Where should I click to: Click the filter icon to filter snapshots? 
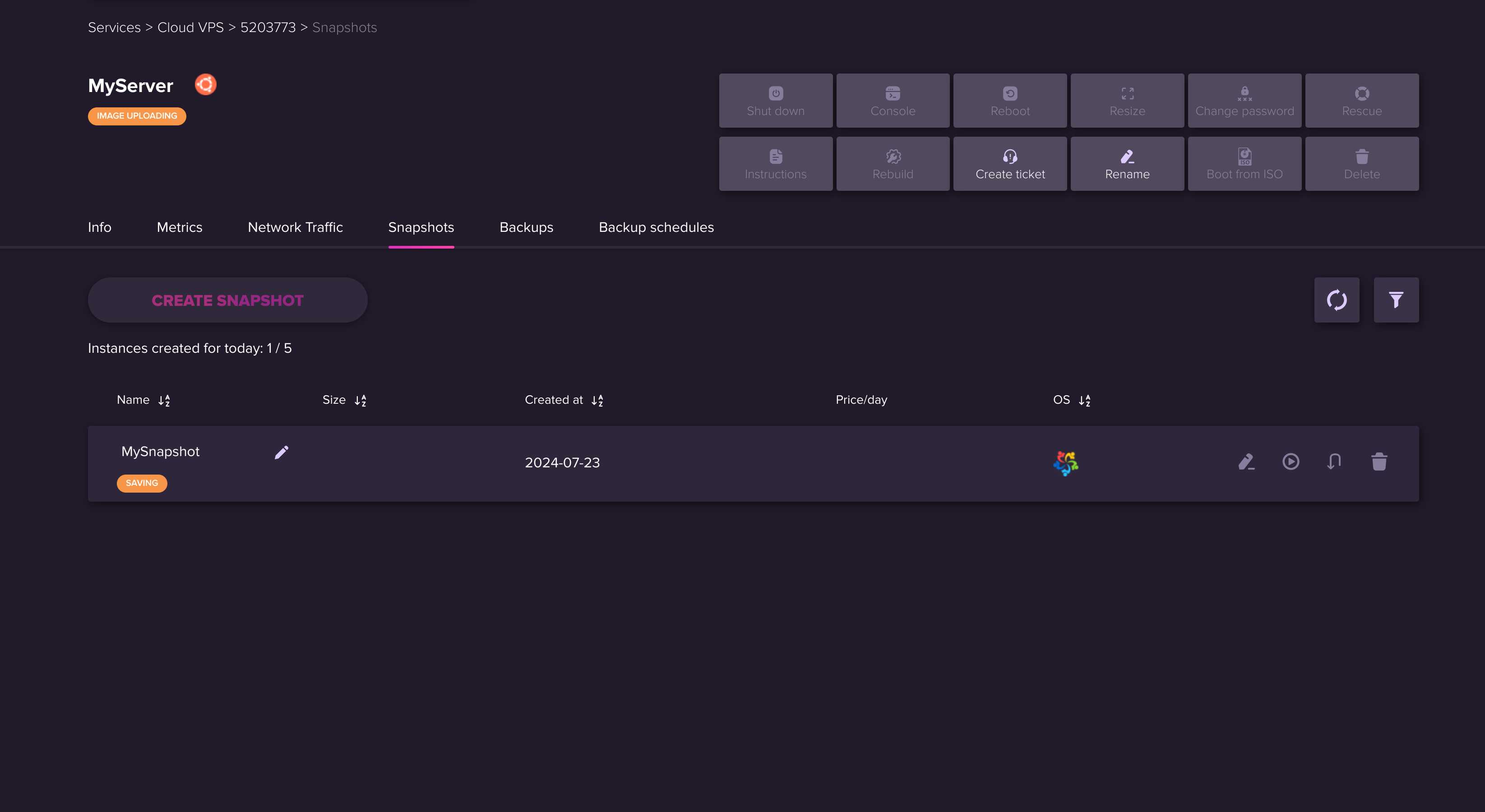pyautogui.click(x=1396, y=299)
